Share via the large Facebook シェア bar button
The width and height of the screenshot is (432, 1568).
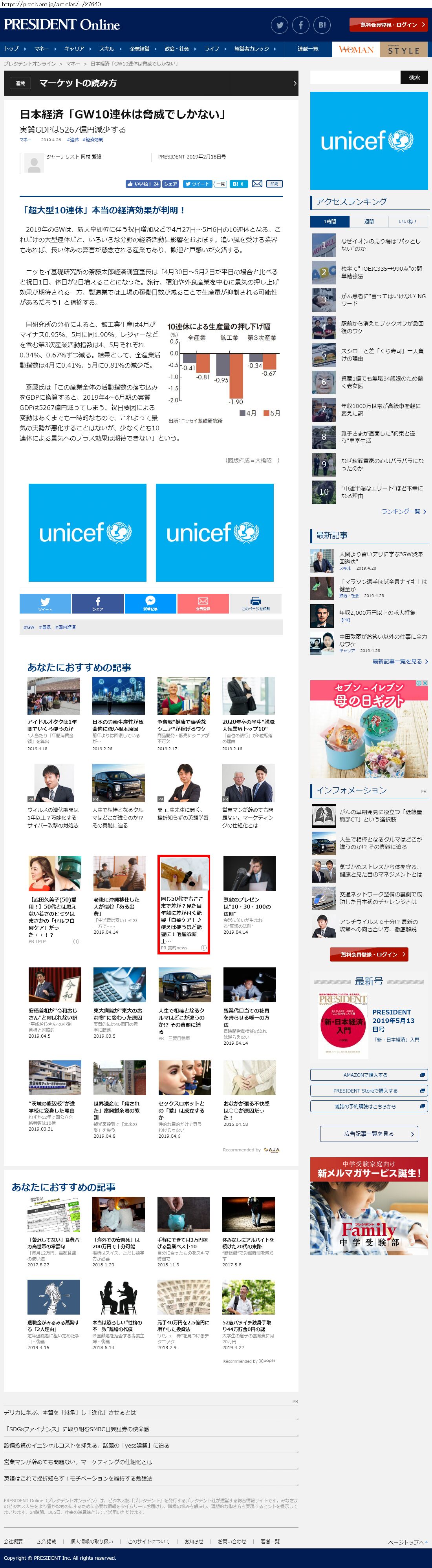pyautogui.click(x=98, y=603)
